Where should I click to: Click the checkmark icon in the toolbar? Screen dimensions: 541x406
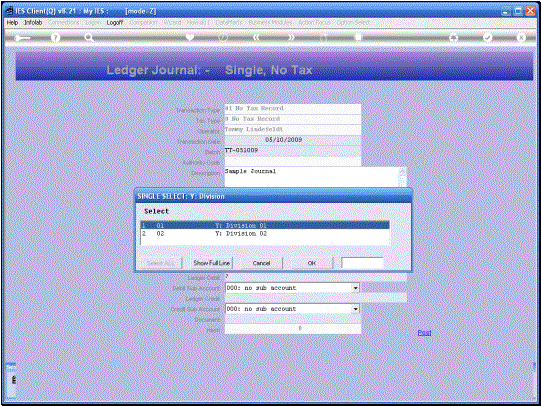pyautogui.click(x=487, y=37)
